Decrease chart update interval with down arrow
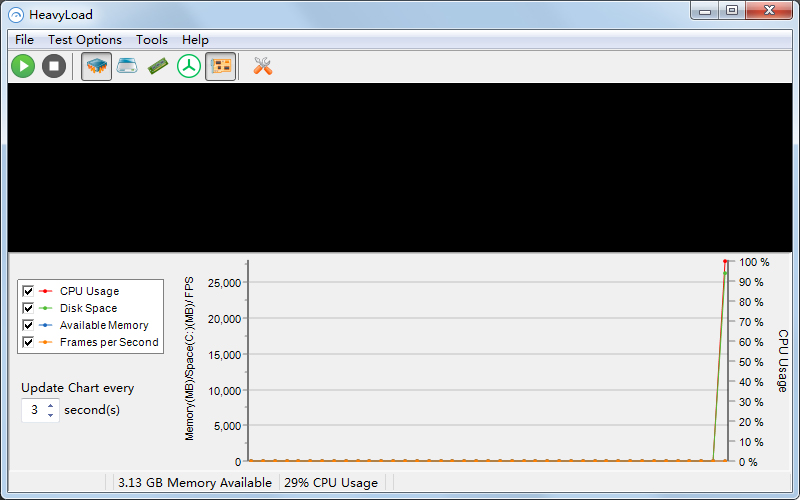This screenshot has height=500, width=800. tap(50, 415)
